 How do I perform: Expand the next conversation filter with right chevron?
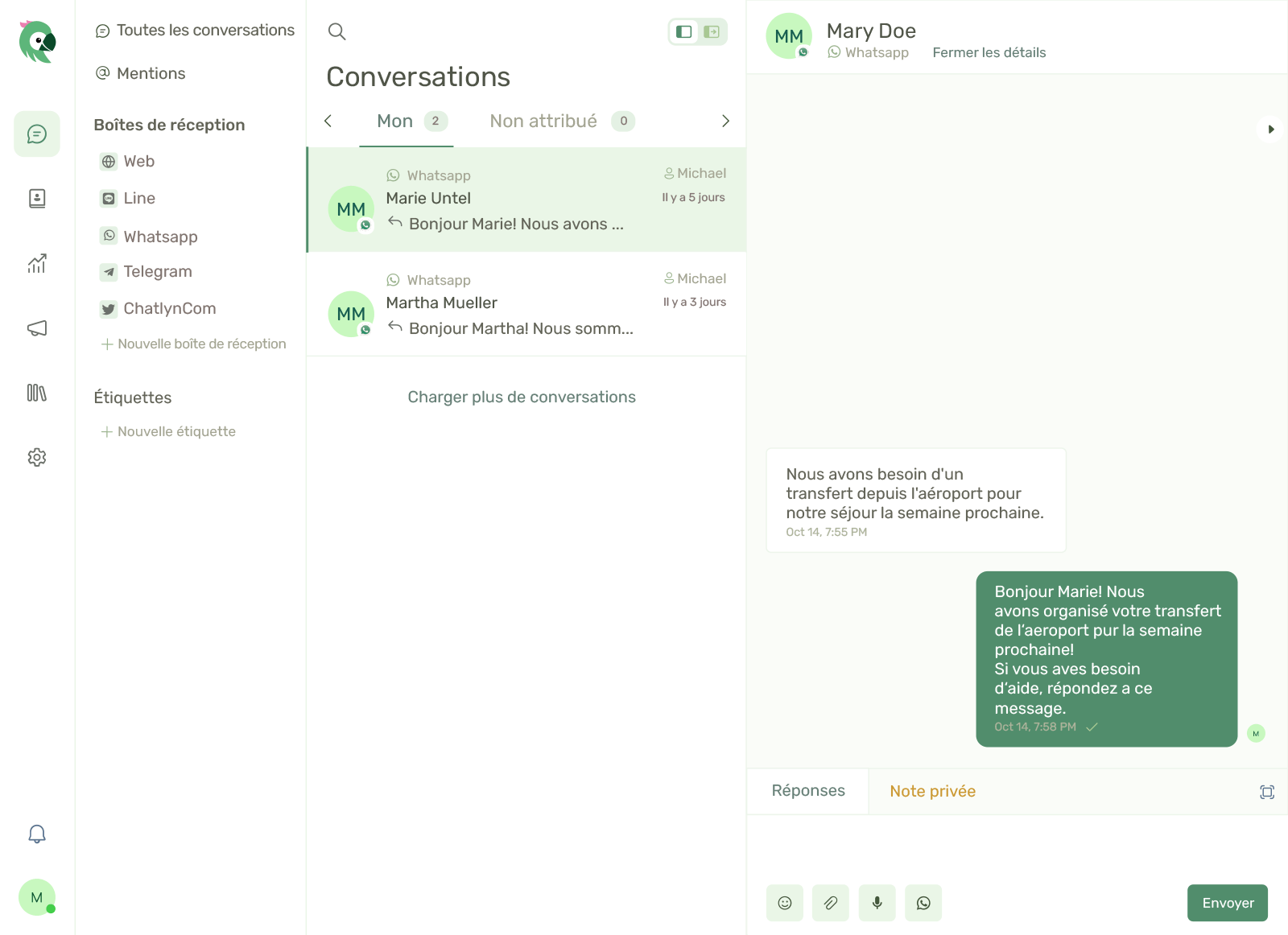[725, 121]
